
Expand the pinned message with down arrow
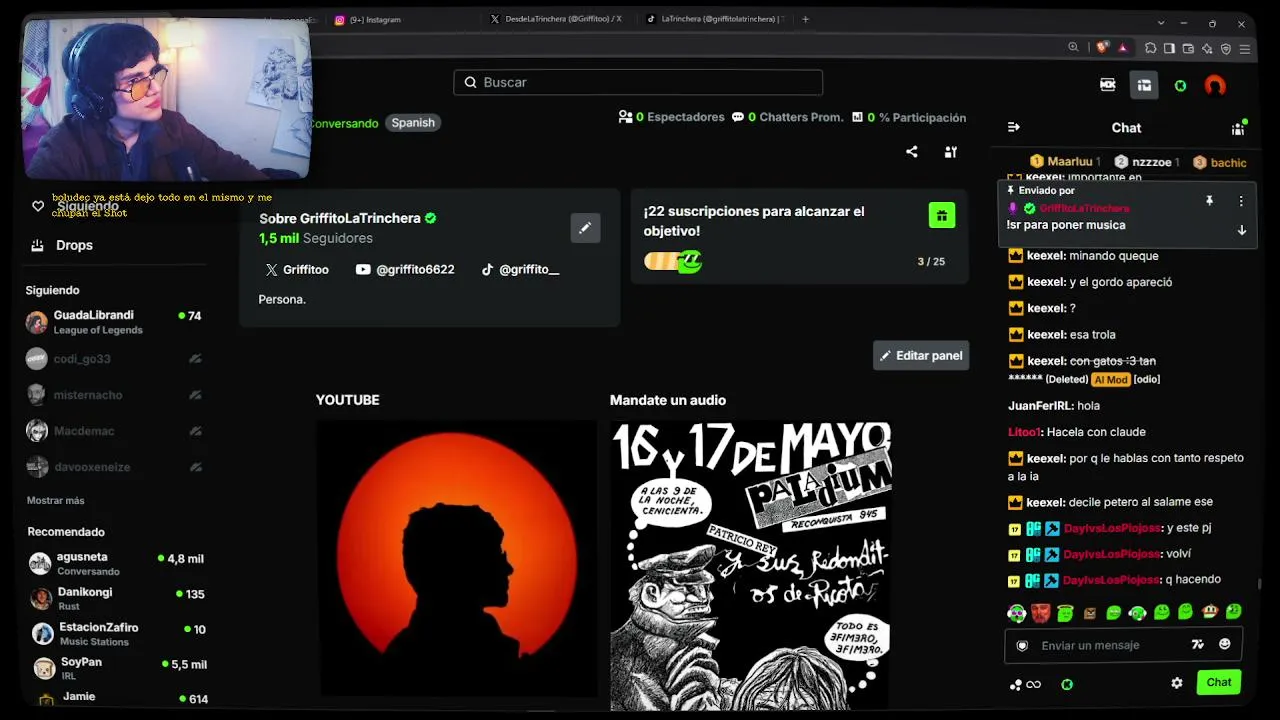point(1241,230)
